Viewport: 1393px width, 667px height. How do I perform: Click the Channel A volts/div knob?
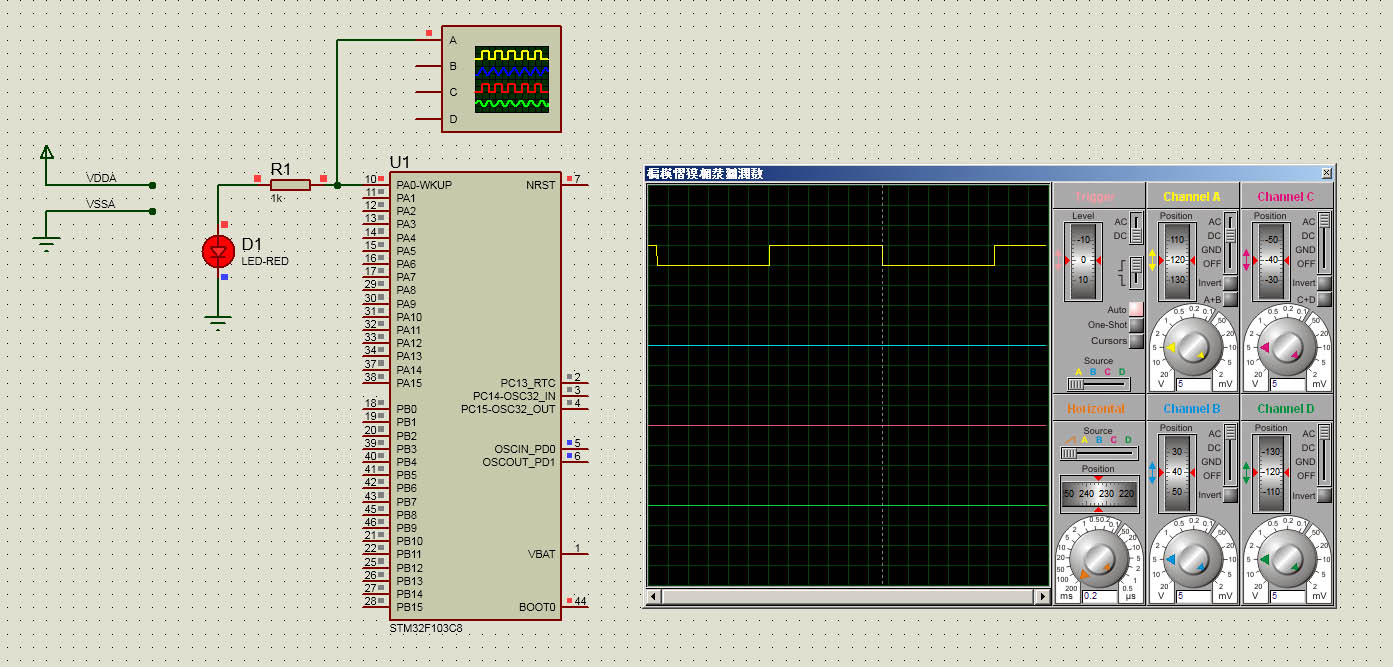1193,346
